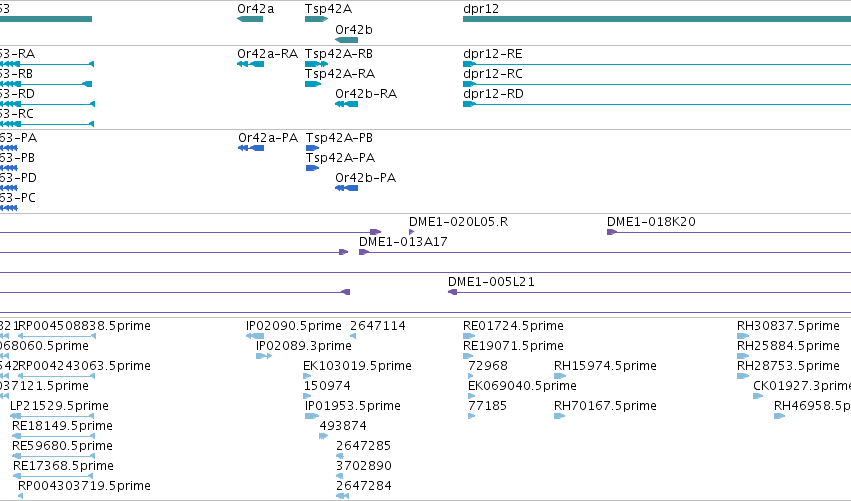Select transcript Tsp42A-RA
851x501 pixels.
[313, 84]
